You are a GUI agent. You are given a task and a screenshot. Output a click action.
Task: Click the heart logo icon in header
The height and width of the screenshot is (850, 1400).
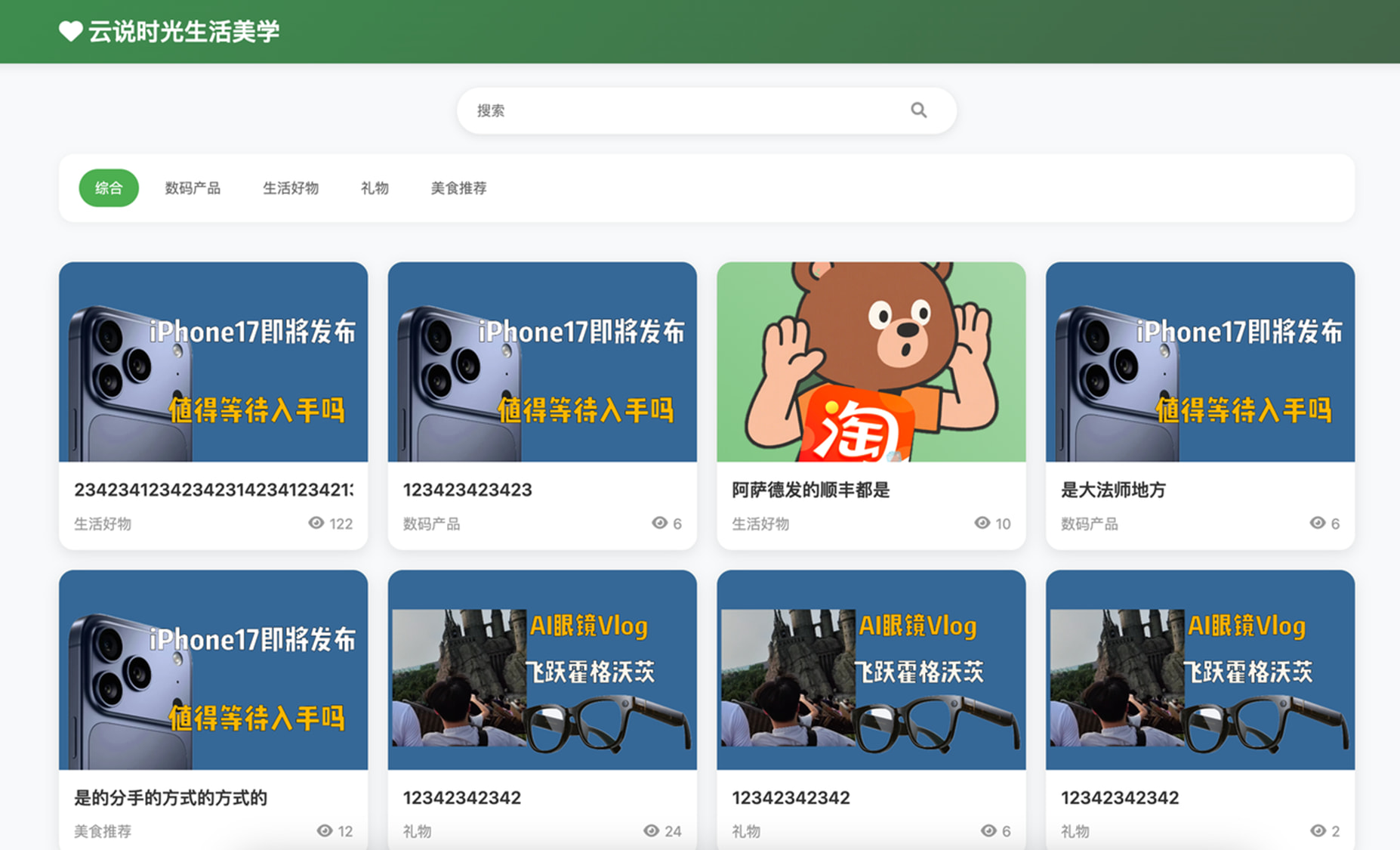pyautogui.click(x=70, y=31)
